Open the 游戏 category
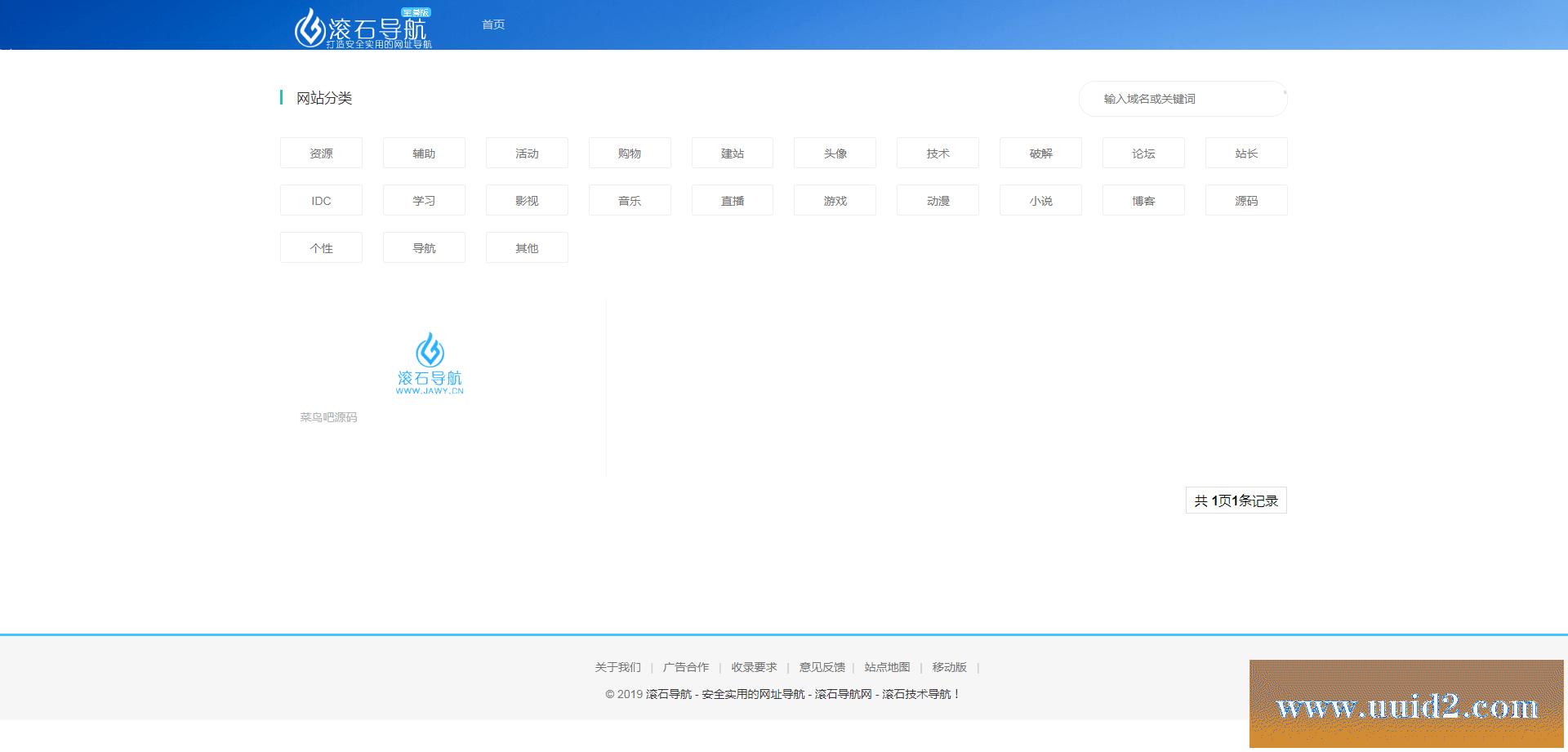Viewport: 1568px width, 752px height. tap(835, 200)
